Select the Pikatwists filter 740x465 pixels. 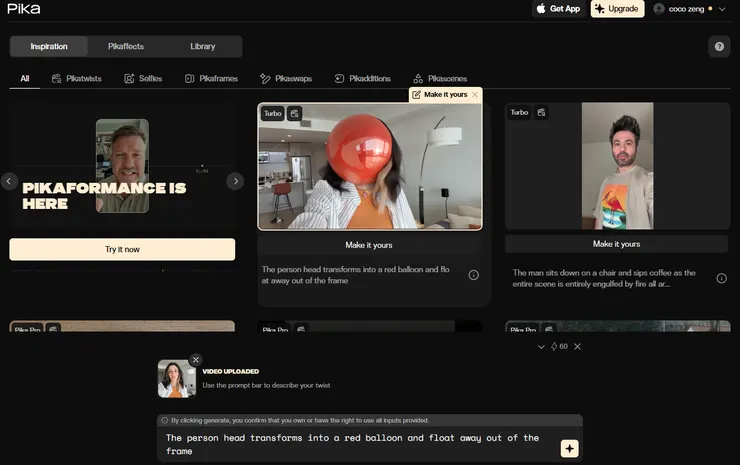(76, 78)
